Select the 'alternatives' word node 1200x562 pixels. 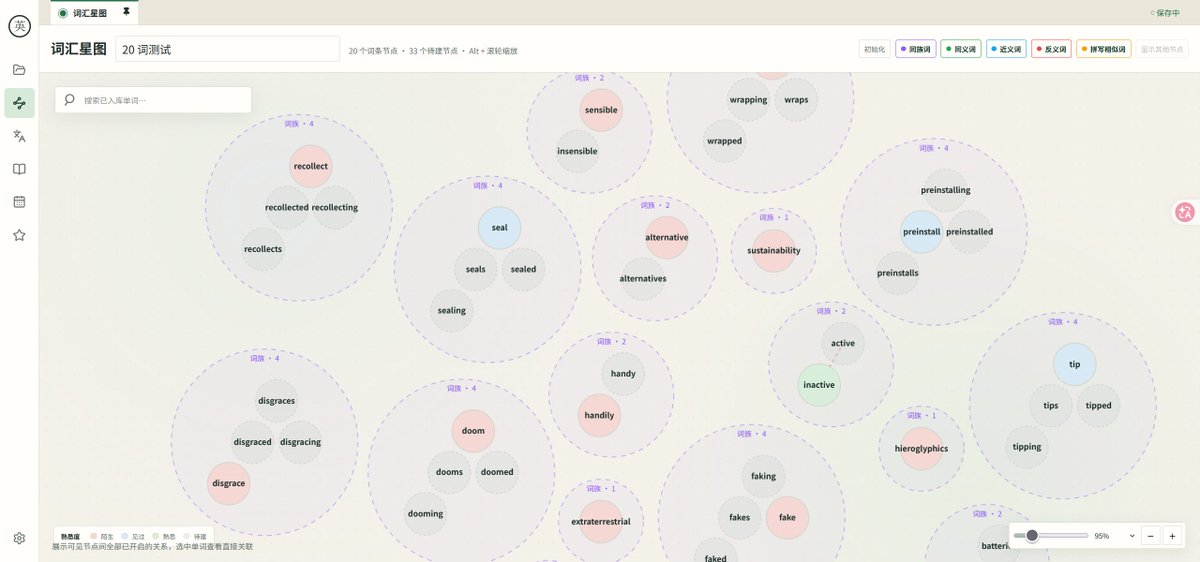point(643,278)
